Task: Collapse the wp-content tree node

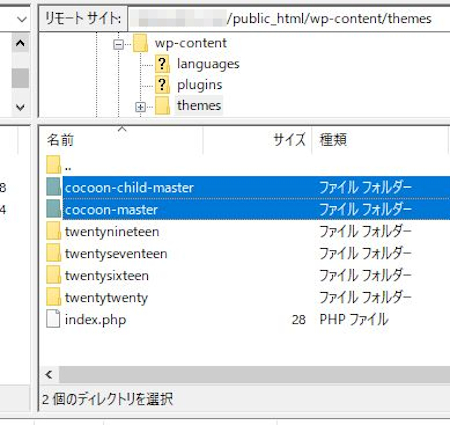Action: 118,44
